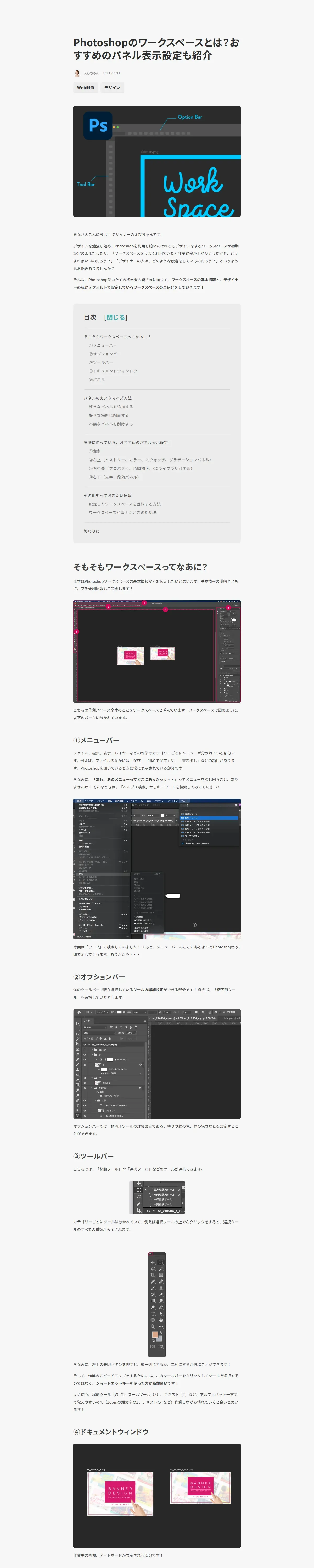
Task: Select the Lasso tool icon
Action: tap(153, 1269)
